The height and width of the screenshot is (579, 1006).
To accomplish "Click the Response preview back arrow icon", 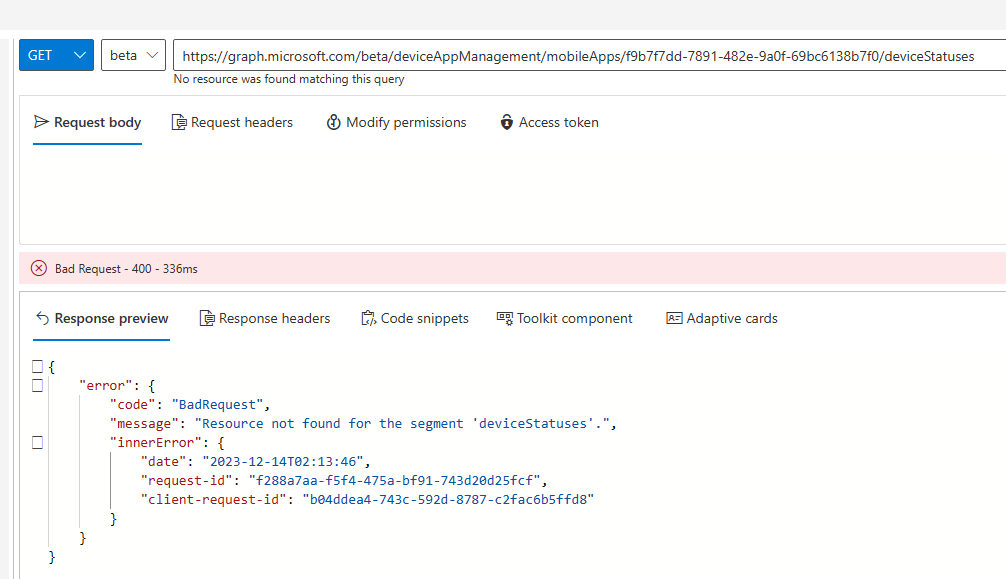I will point(41,318).
